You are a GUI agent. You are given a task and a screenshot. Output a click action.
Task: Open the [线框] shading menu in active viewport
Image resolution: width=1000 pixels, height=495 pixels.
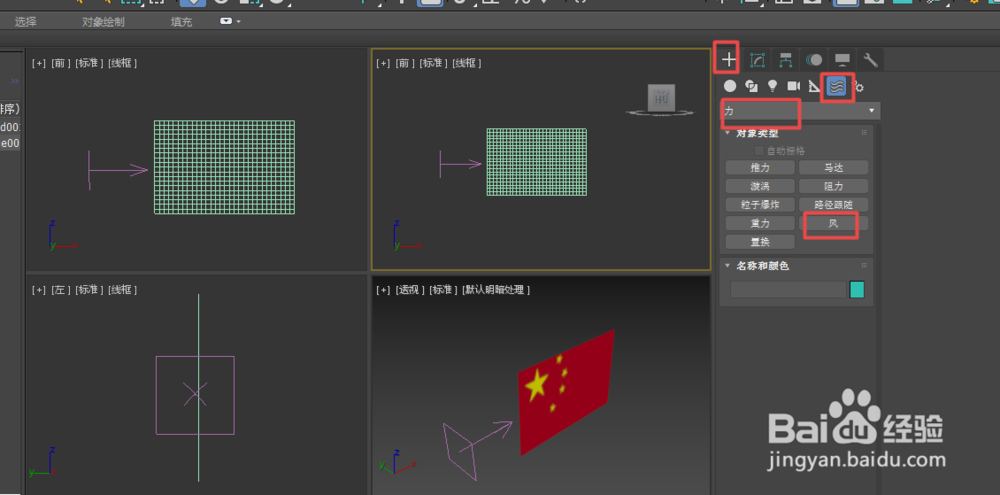[467, 63]
